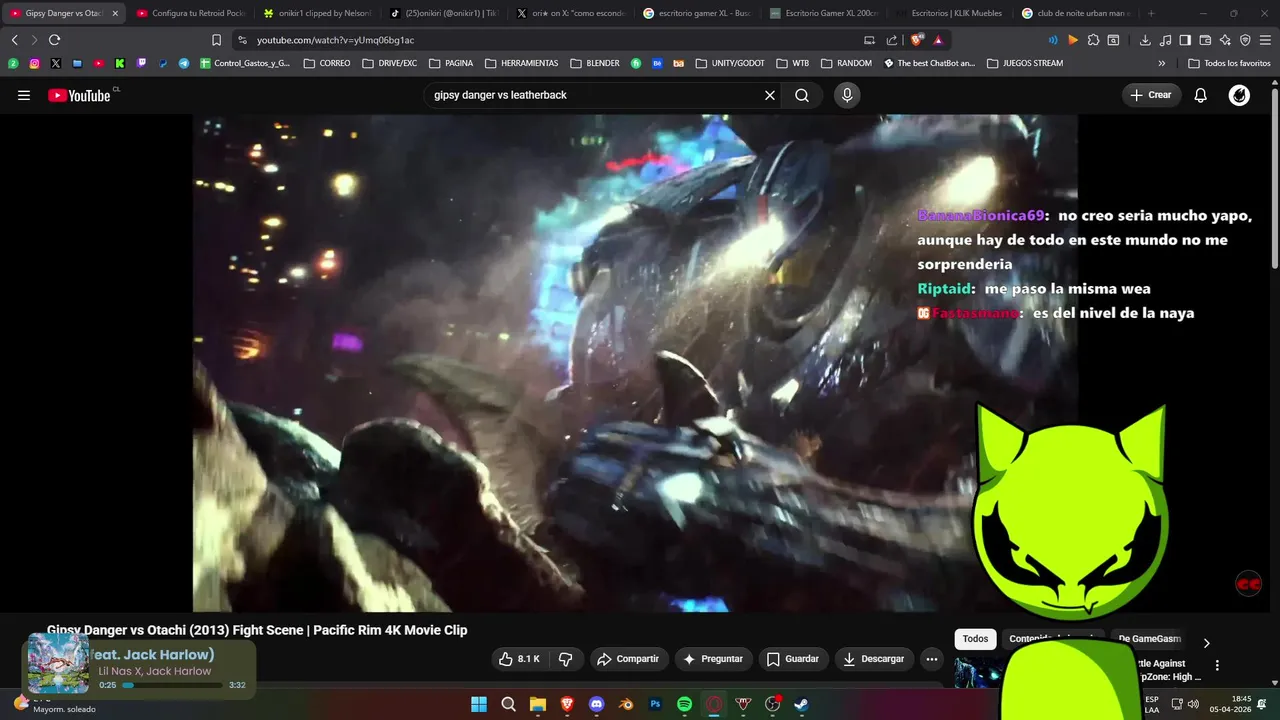Reload the page with the refresh icon
This screenshot has height=720, width=1280.
54,40
